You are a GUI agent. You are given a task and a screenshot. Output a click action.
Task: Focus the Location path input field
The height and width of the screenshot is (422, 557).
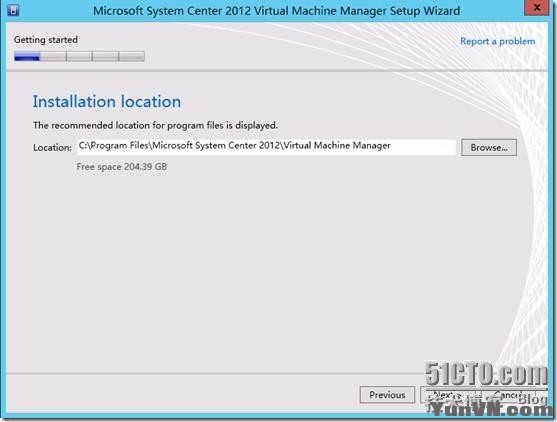click(266, 147)
